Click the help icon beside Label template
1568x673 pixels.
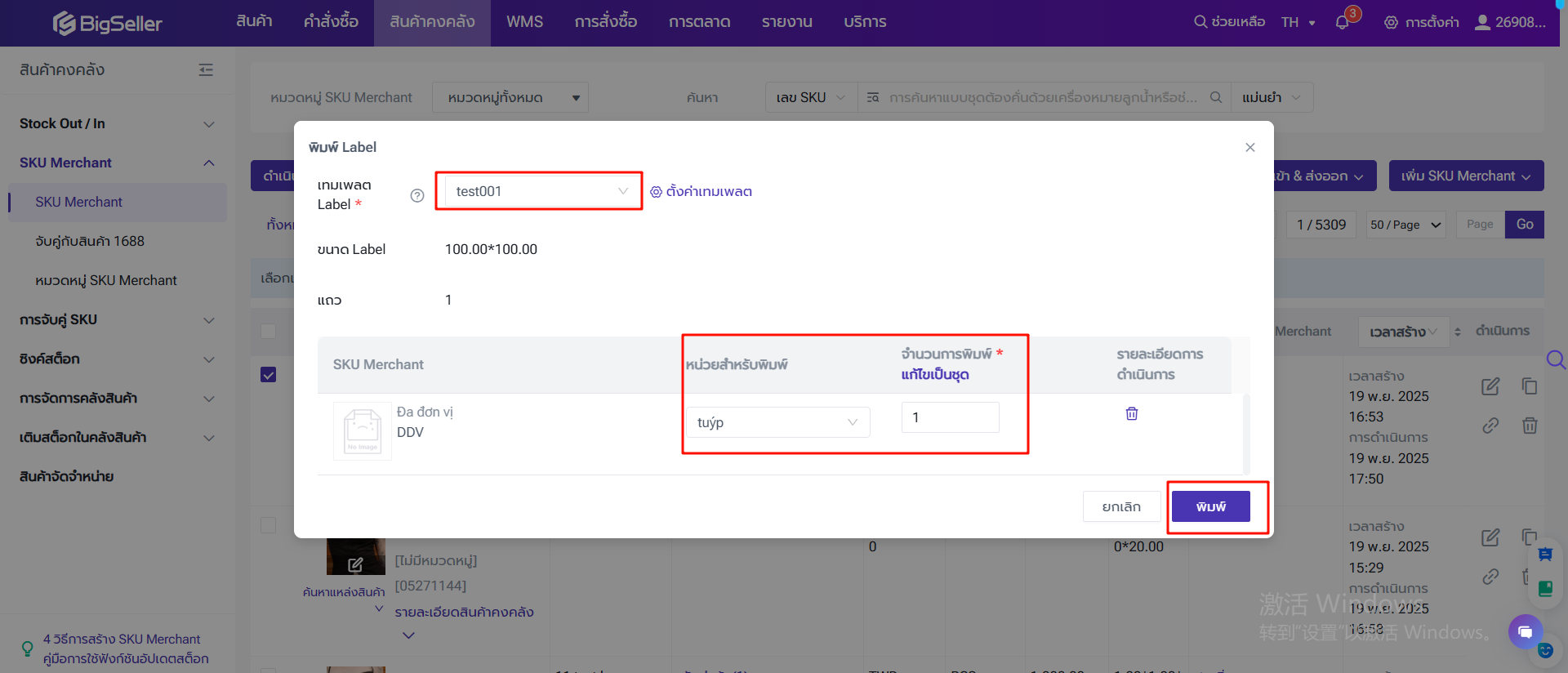pyautogui.click(x=417, y=195)
